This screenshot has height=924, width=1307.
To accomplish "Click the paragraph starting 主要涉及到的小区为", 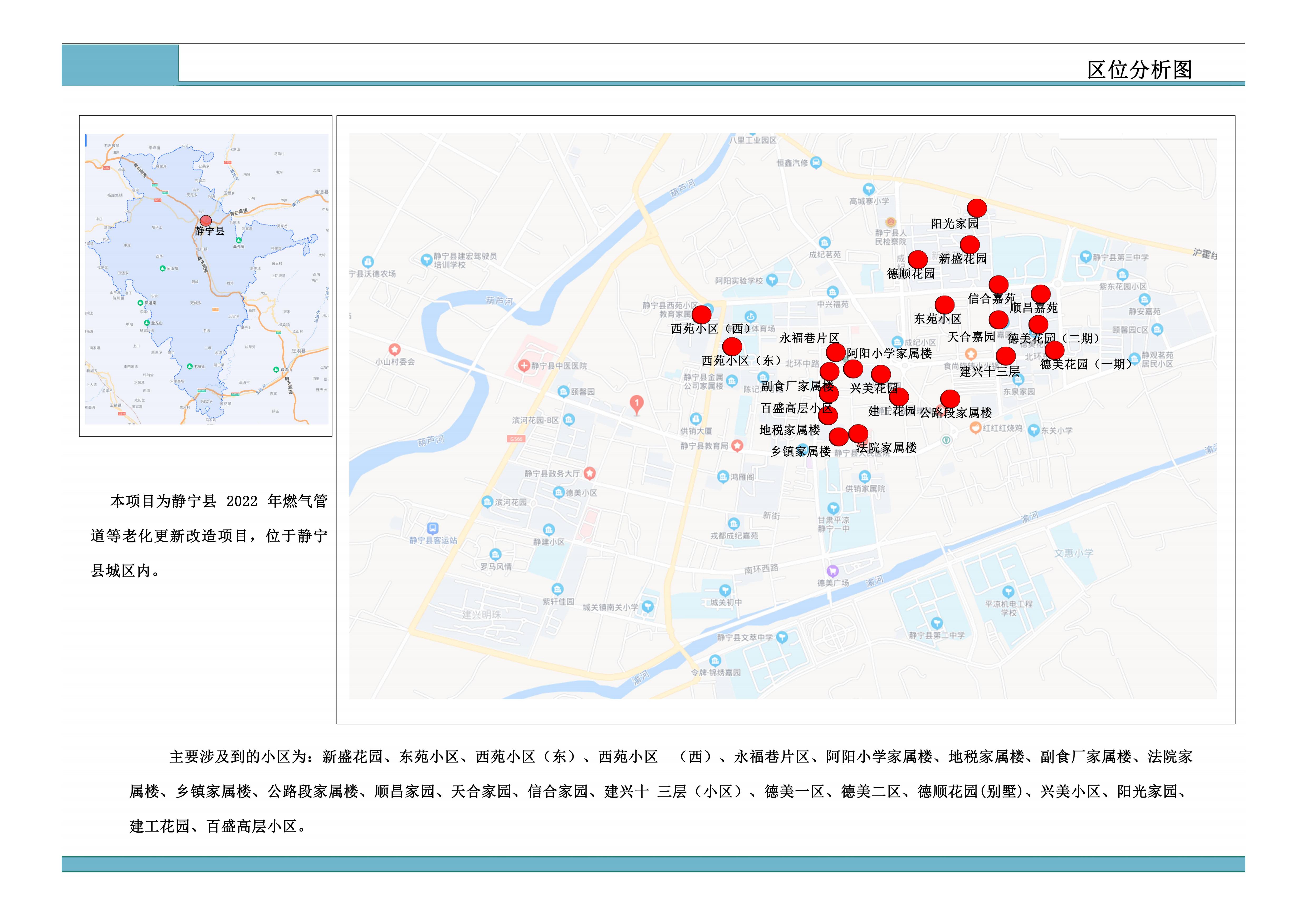I will pyautogui.click(x=661, y=792).
